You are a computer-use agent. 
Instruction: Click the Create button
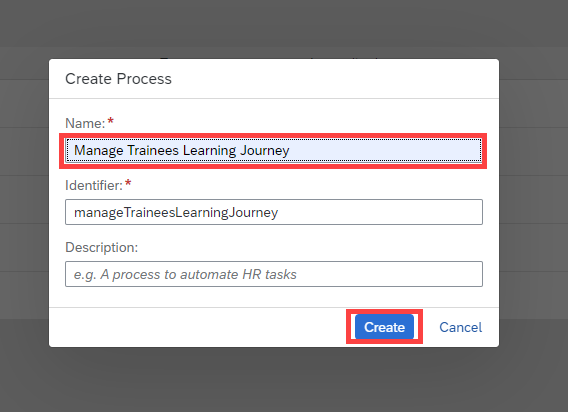pos(384,327)
